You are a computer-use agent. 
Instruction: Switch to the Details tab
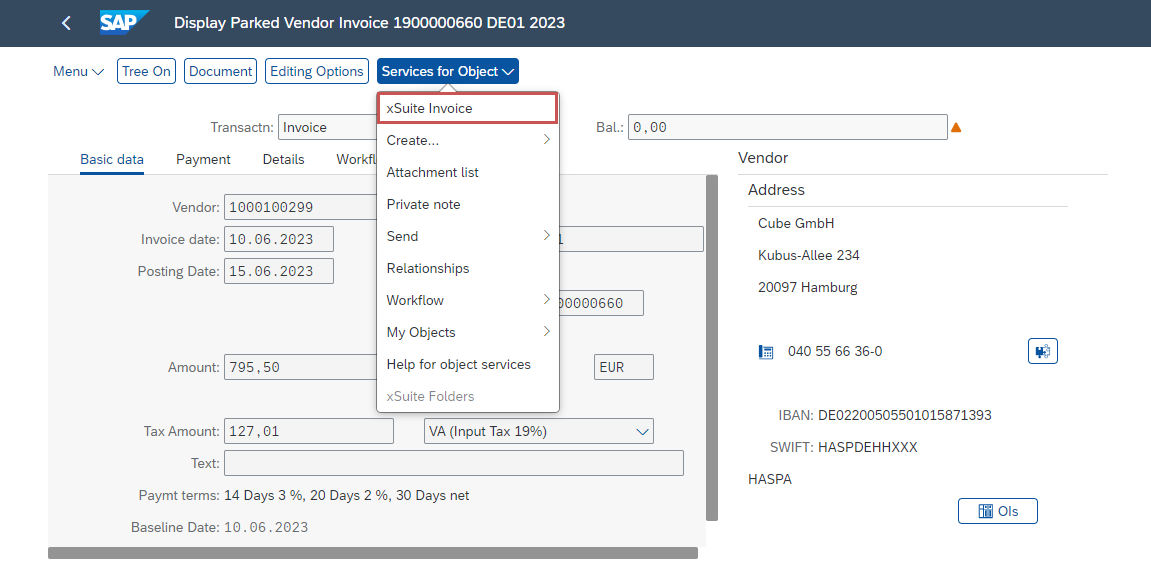click(283, 159)
